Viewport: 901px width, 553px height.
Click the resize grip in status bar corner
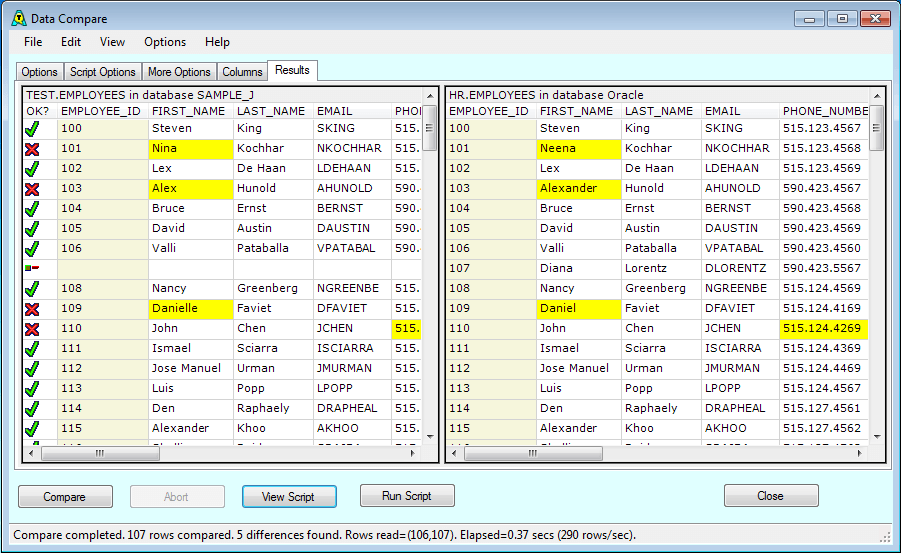tap(885, 537)
